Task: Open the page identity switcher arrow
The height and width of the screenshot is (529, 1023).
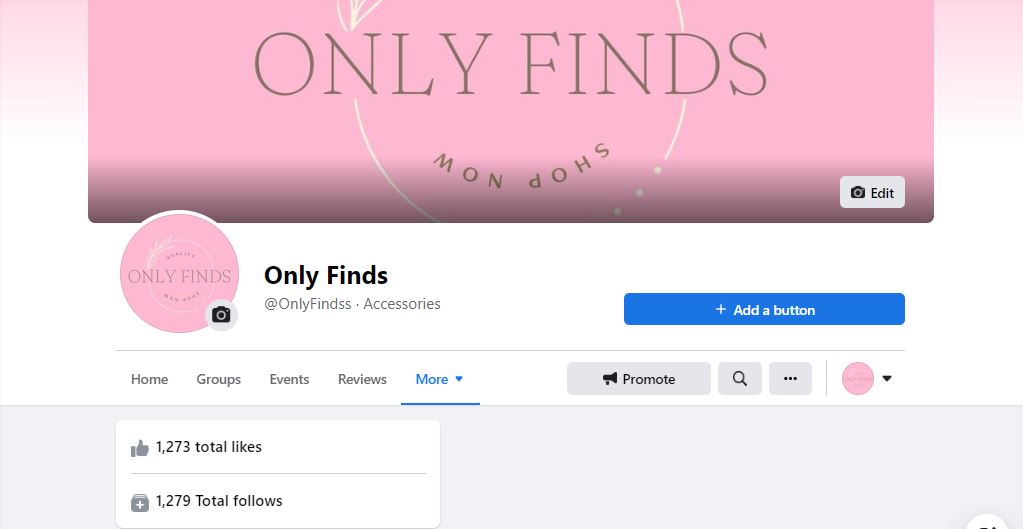Action: coord(887,378)
